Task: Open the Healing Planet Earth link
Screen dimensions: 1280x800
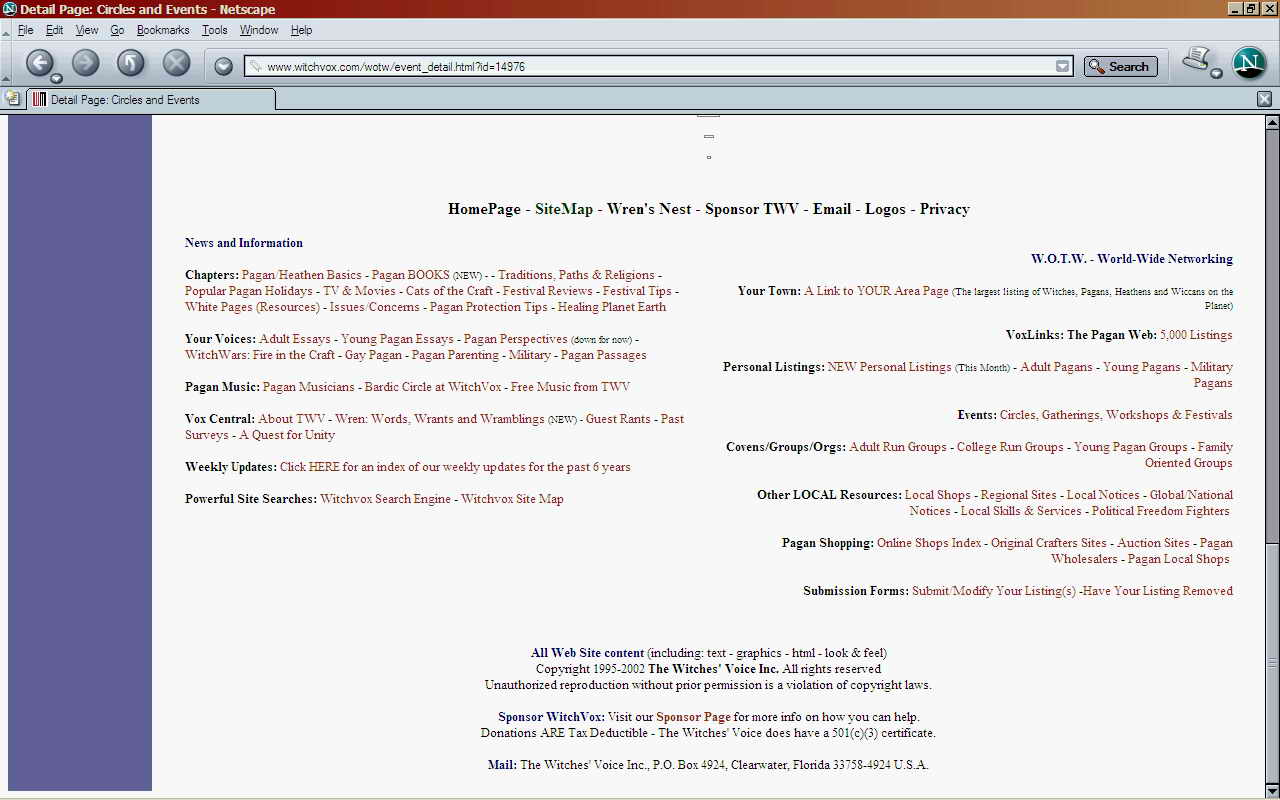Action: click(x=612, y=307)
